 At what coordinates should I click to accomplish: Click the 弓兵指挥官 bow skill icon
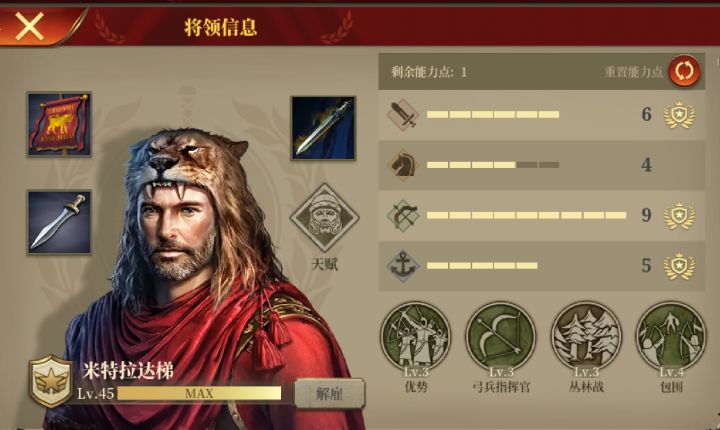(501, 337)
